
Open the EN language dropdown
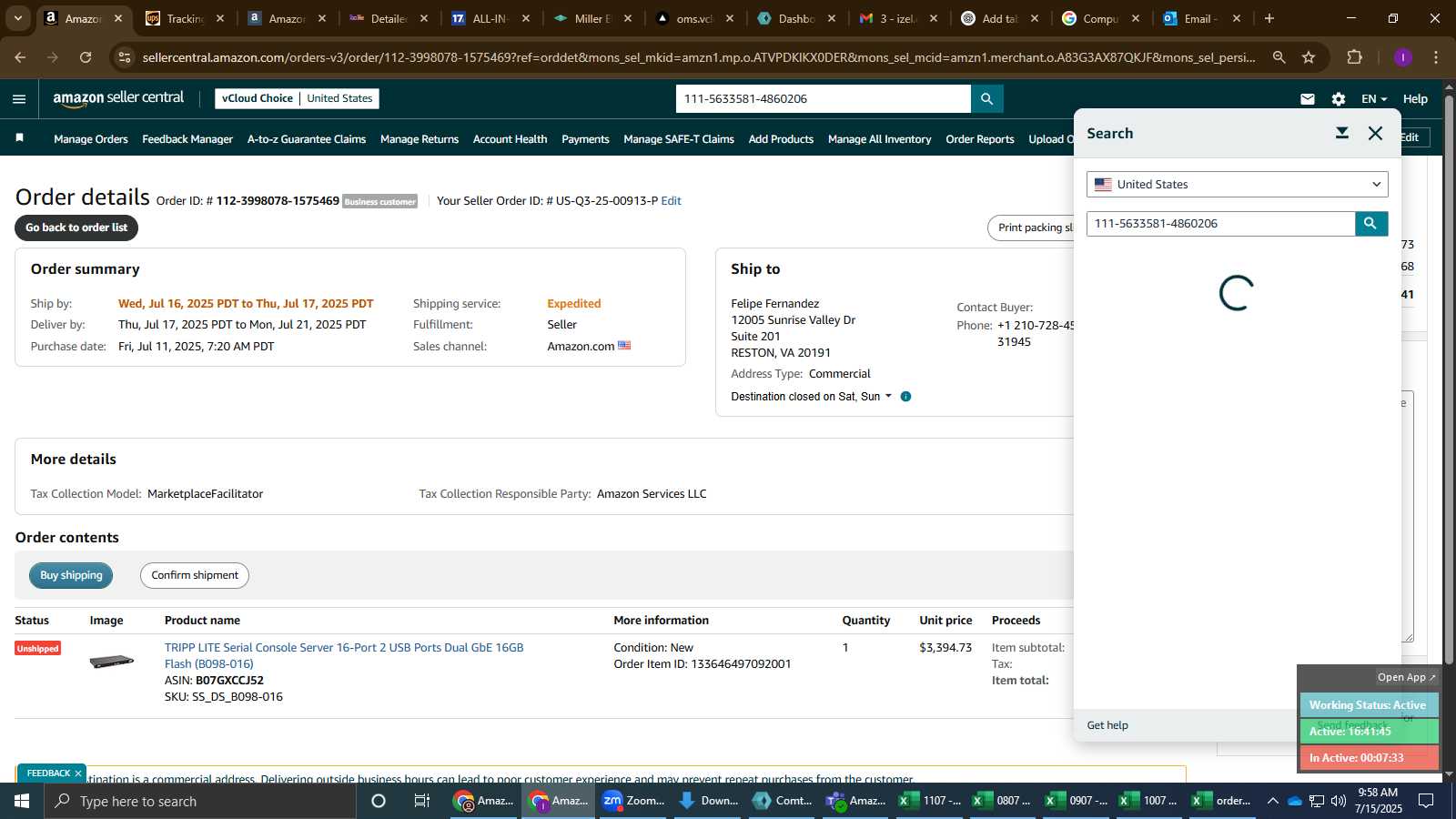(1374, 99)
